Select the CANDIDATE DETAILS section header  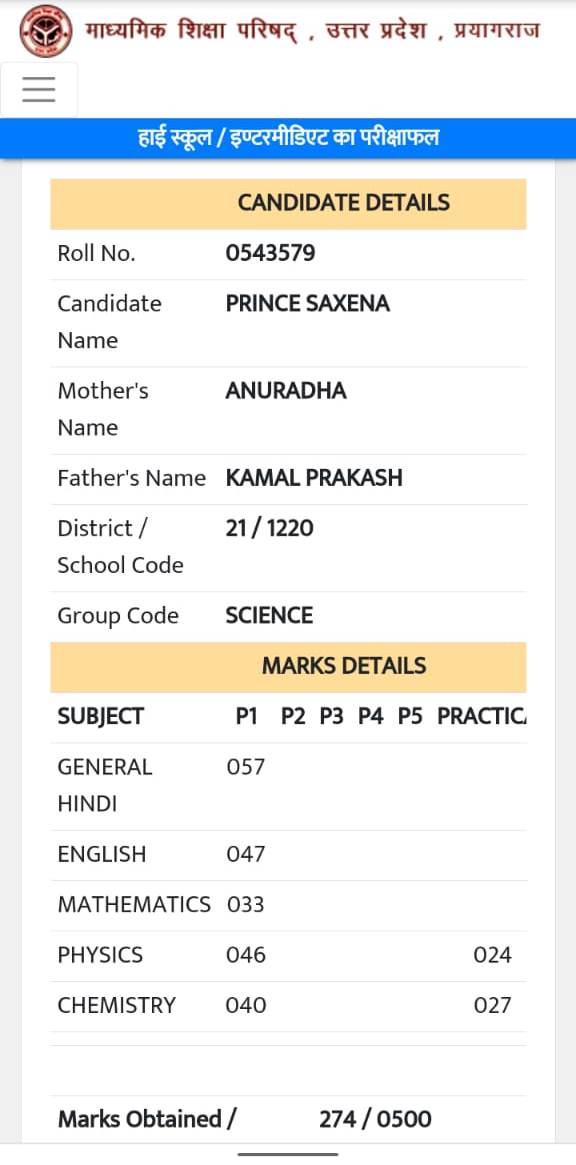(x=288, y=204)
